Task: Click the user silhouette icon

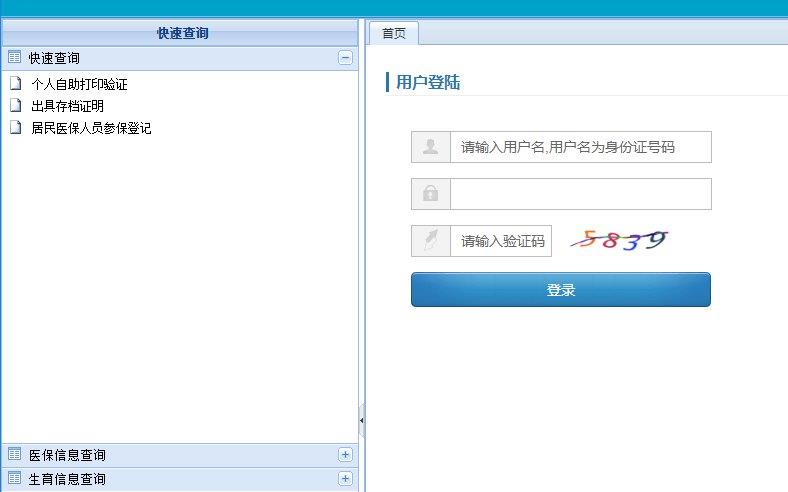Action: pyautogui.click(x=431, y=147)
